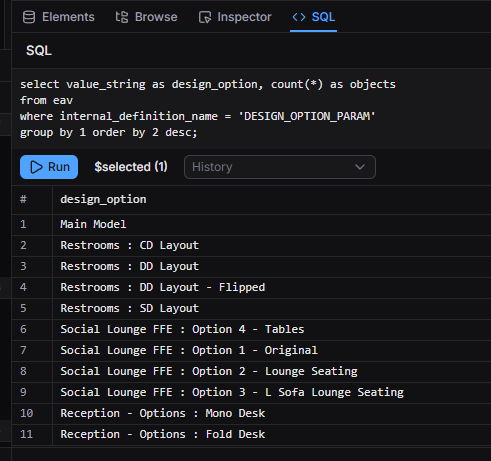491x461 pixels.
Task: Click the History dropdown chevron
Action: [x=360, y=167]
